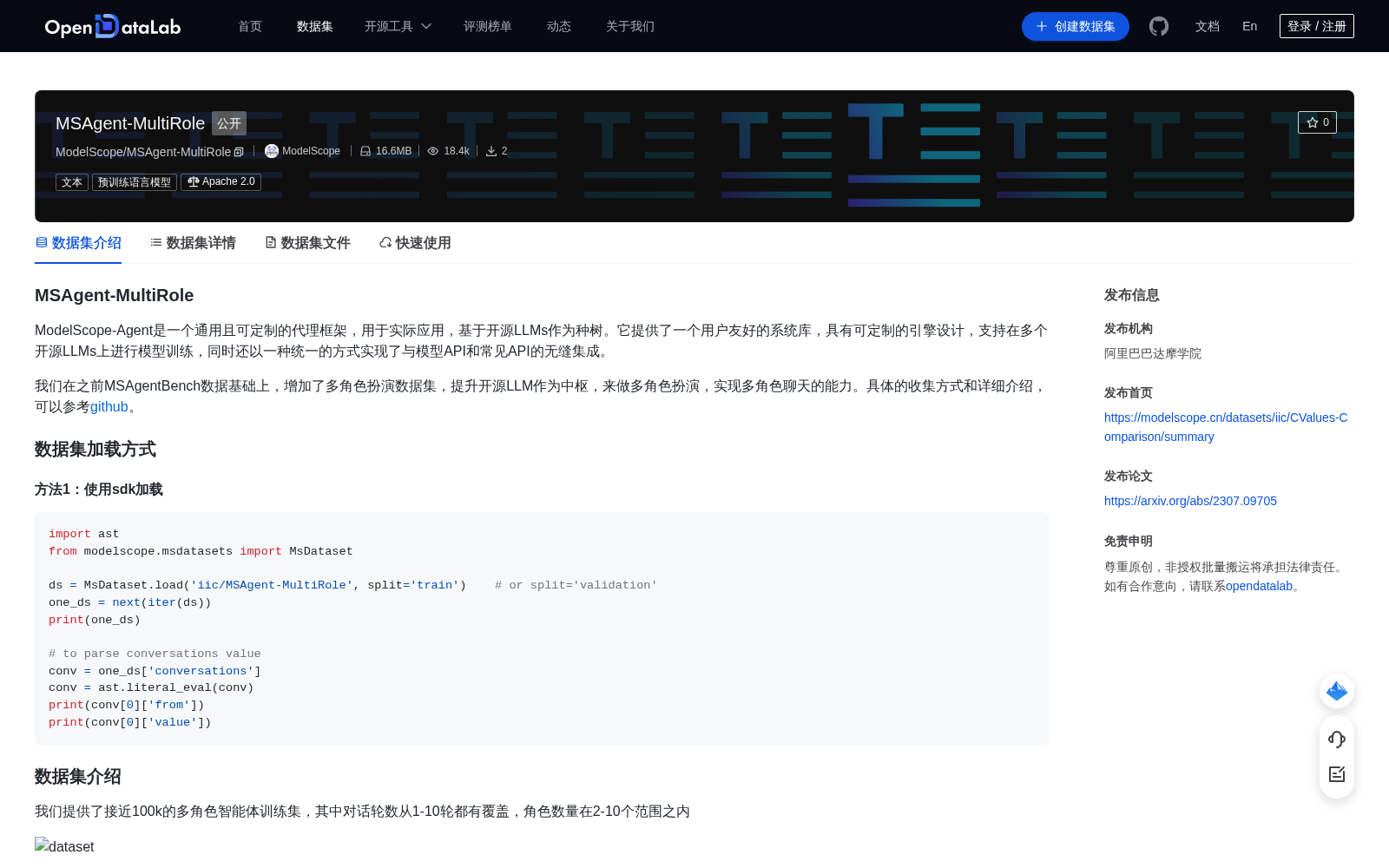The image size is (1389, 868).
Task: Switch language to En
Action: (x=1250, y=26)
